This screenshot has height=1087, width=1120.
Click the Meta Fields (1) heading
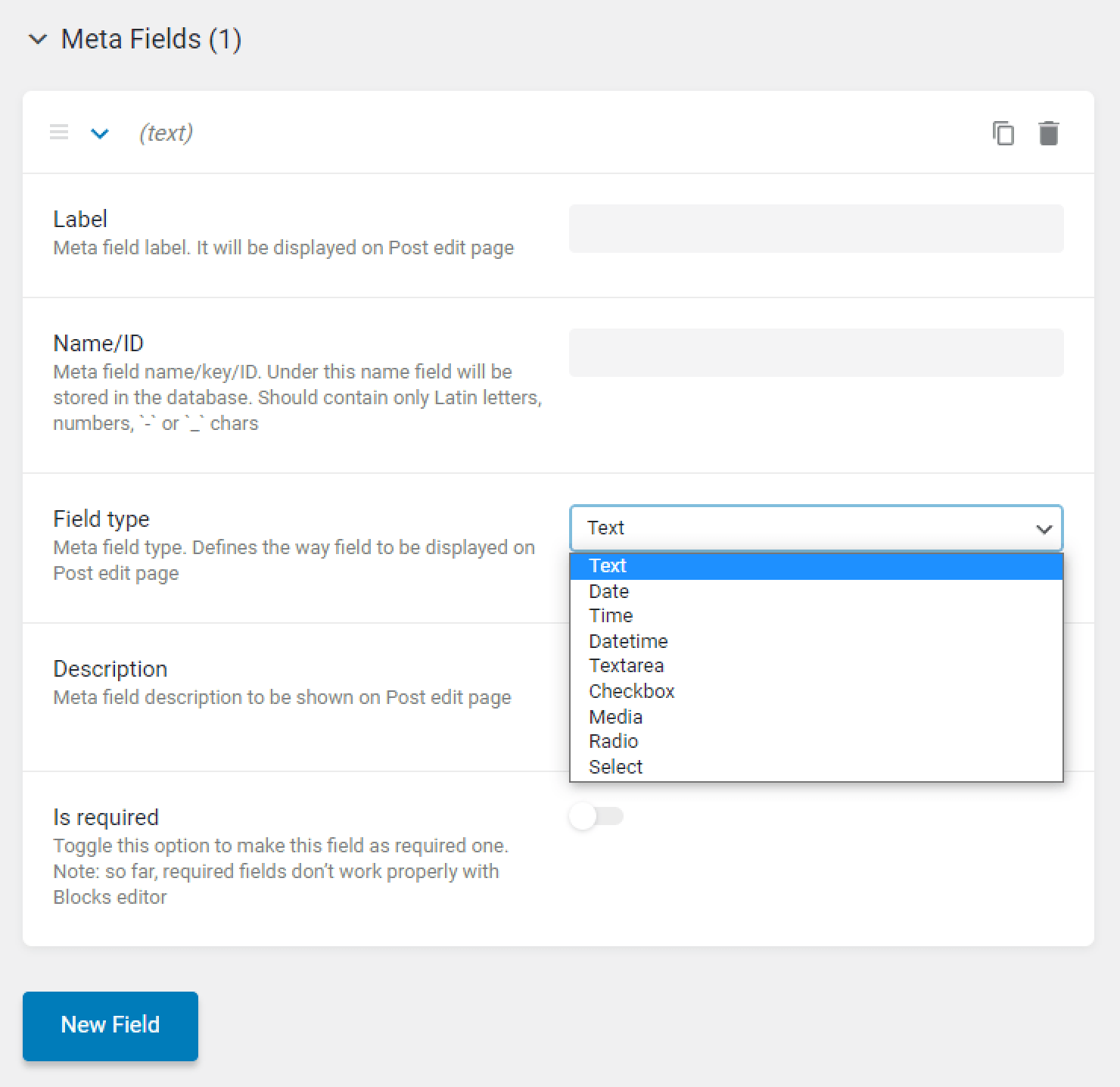151,39
